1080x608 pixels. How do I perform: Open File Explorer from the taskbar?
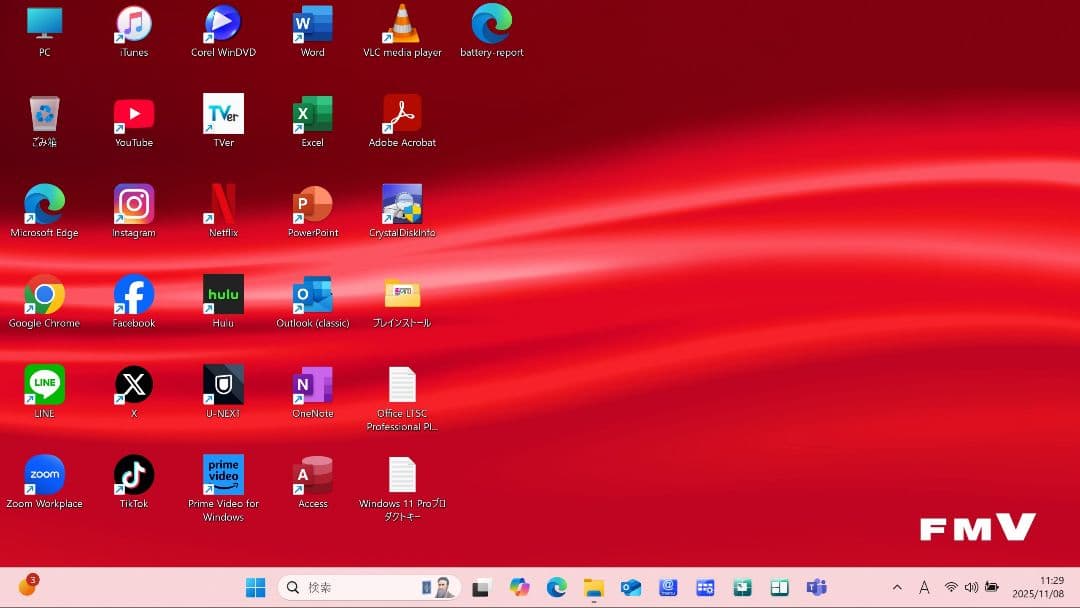coord(594,587)
